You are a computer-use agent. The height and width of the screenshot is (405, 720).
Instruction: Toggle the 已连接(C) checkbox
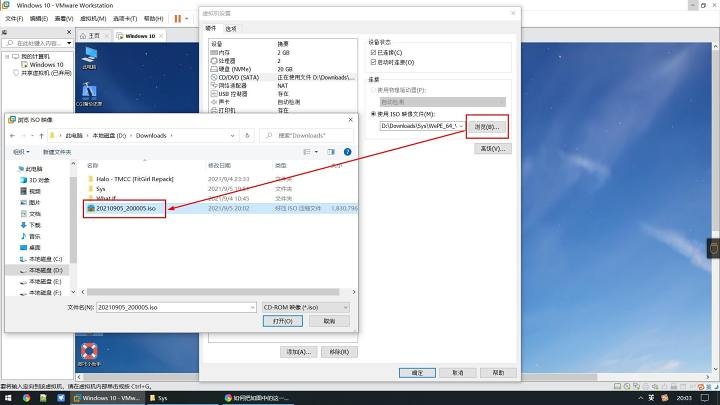click(x=373, y=53)
